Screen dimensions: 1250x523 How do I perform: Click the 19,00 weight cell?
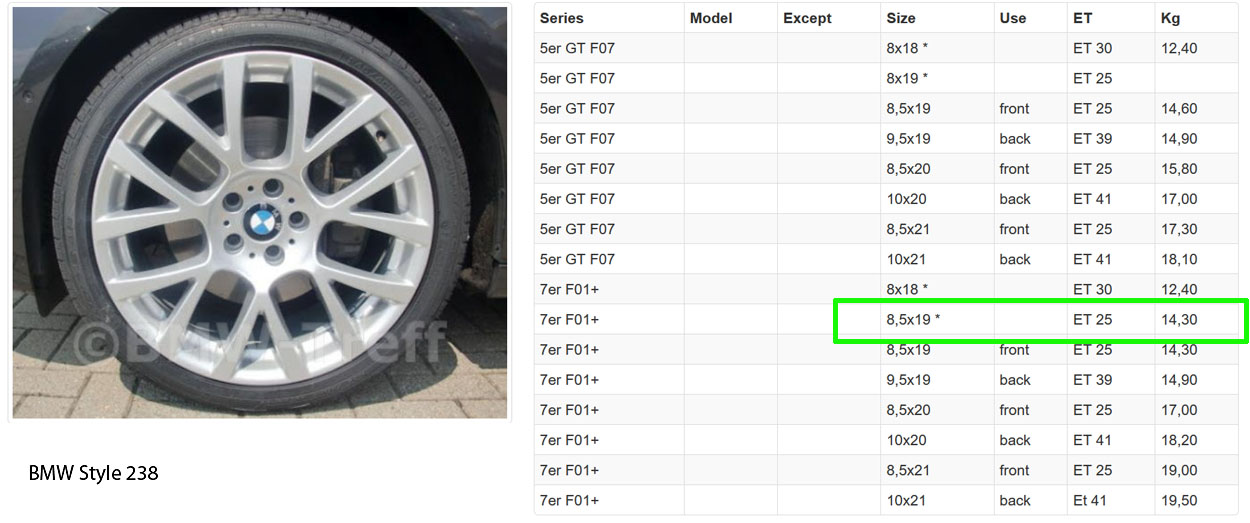point(1179,470)
